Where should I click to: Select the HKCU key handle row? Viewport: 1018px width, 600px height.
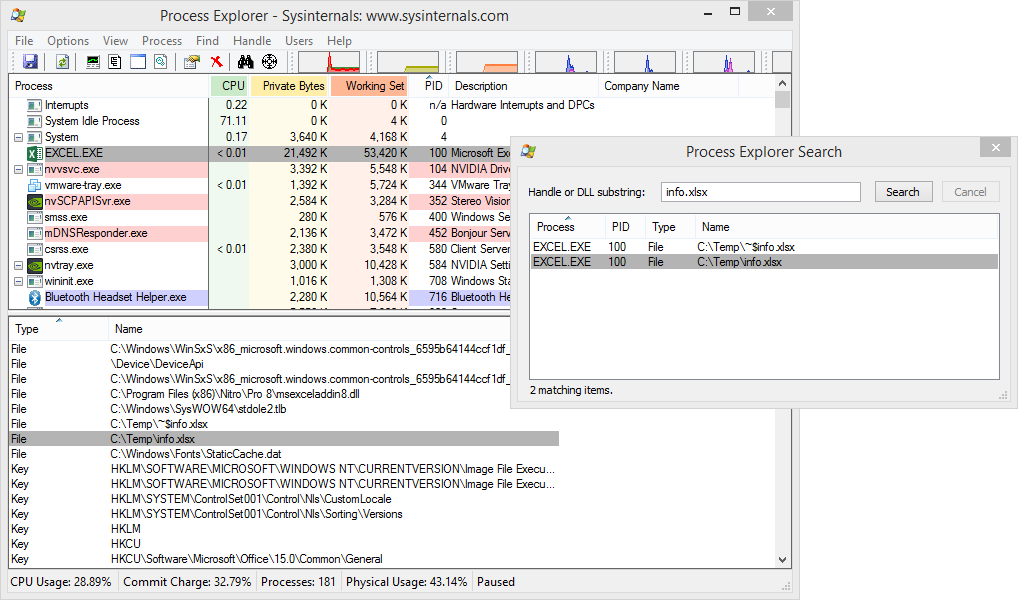[x=284, y=544]
